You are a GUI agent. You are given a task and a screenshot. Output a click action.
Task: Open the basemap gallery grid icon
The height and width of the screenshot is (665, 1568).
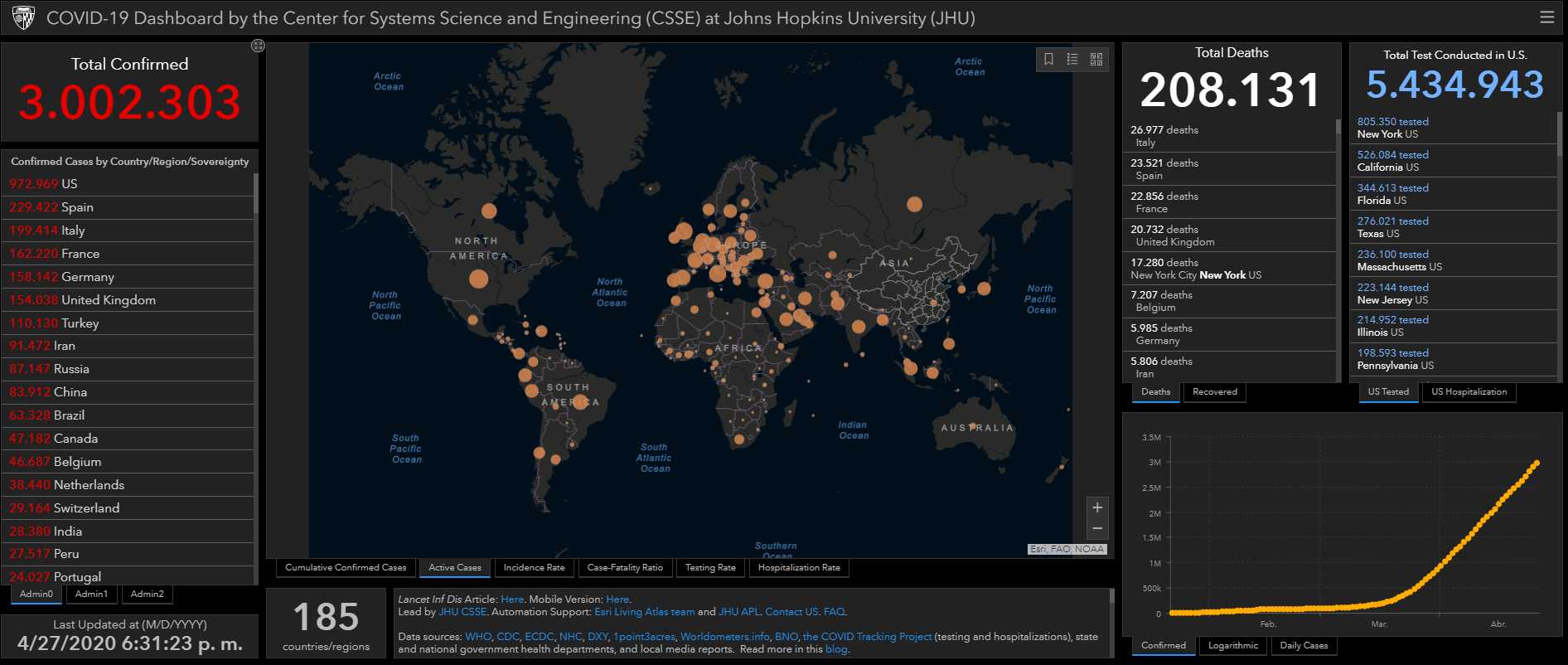[1096, 59]
